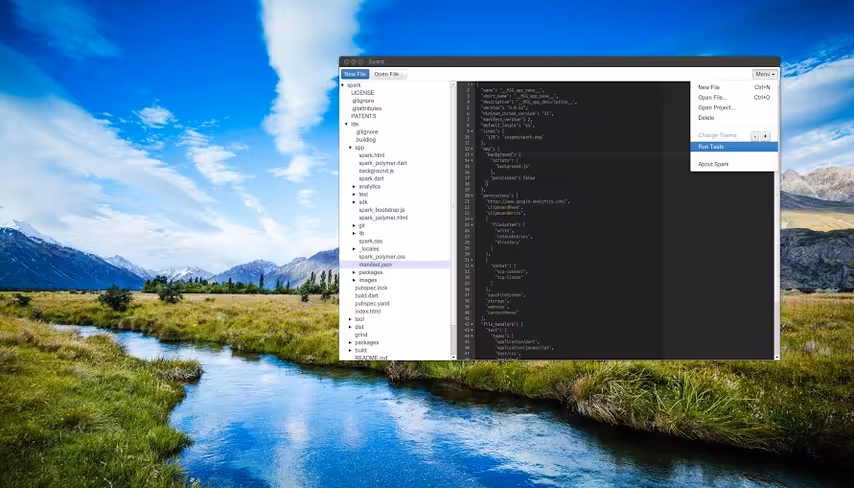
Task: Click next theme button beside Change Theme
Action: 765,136
